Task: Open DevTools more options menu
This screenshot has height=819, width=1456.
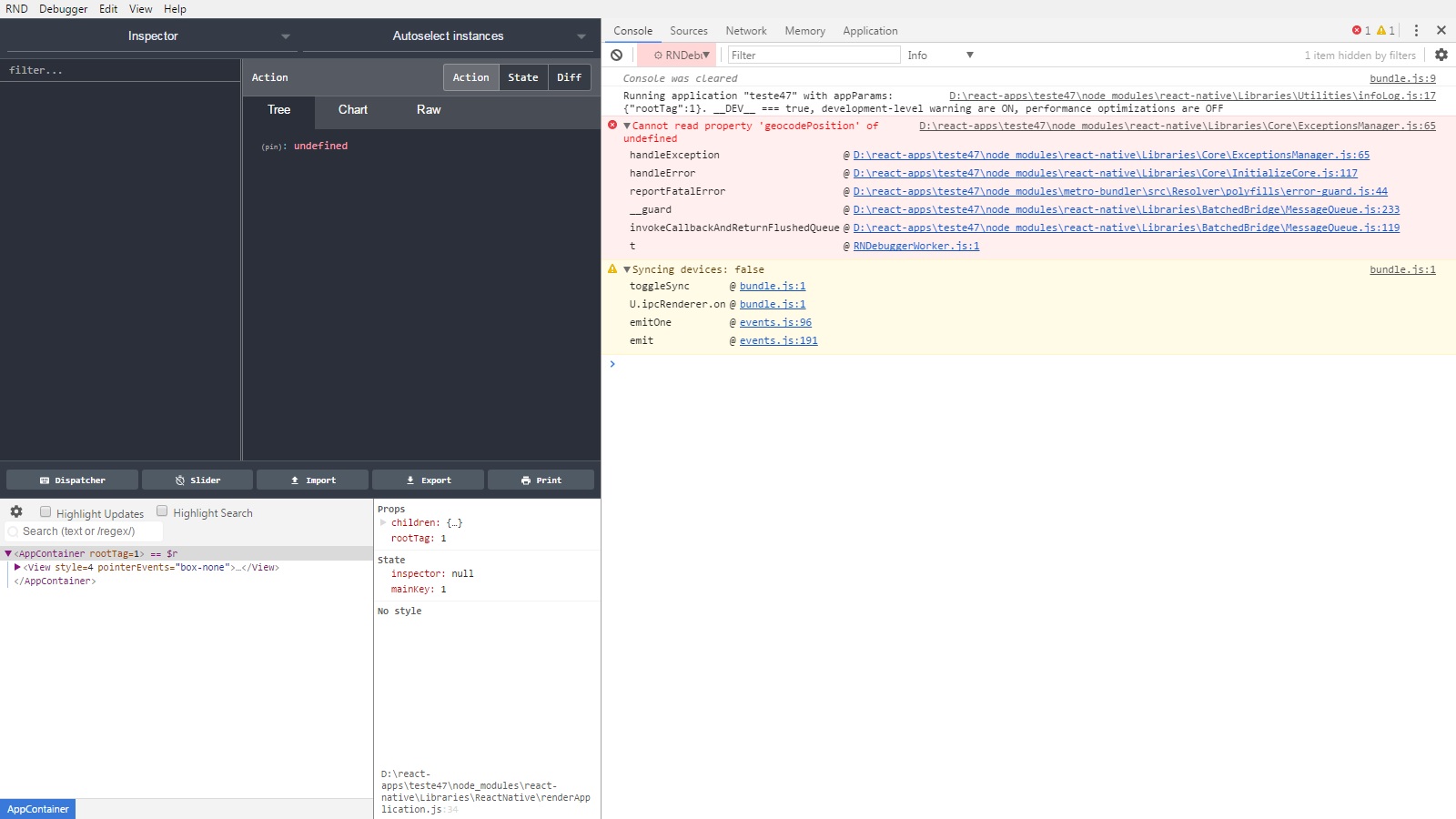Action: tap(1416, 30)
